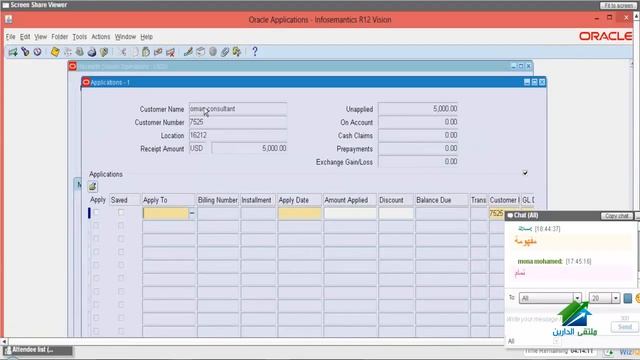
Task: Open the File menu
Action: 10,37
